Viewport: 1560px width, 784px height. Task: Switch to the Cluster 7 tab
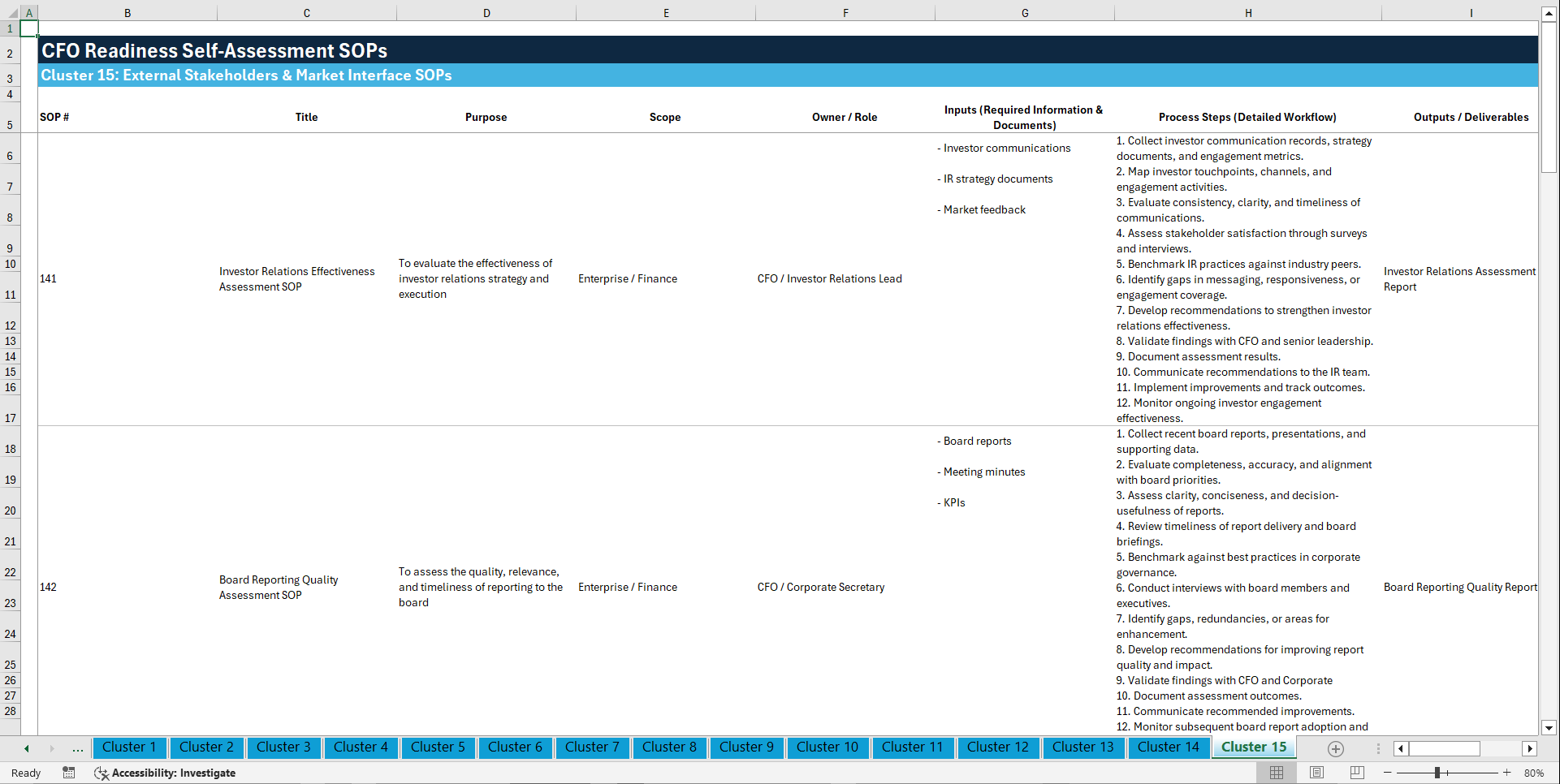click(592, 747)
